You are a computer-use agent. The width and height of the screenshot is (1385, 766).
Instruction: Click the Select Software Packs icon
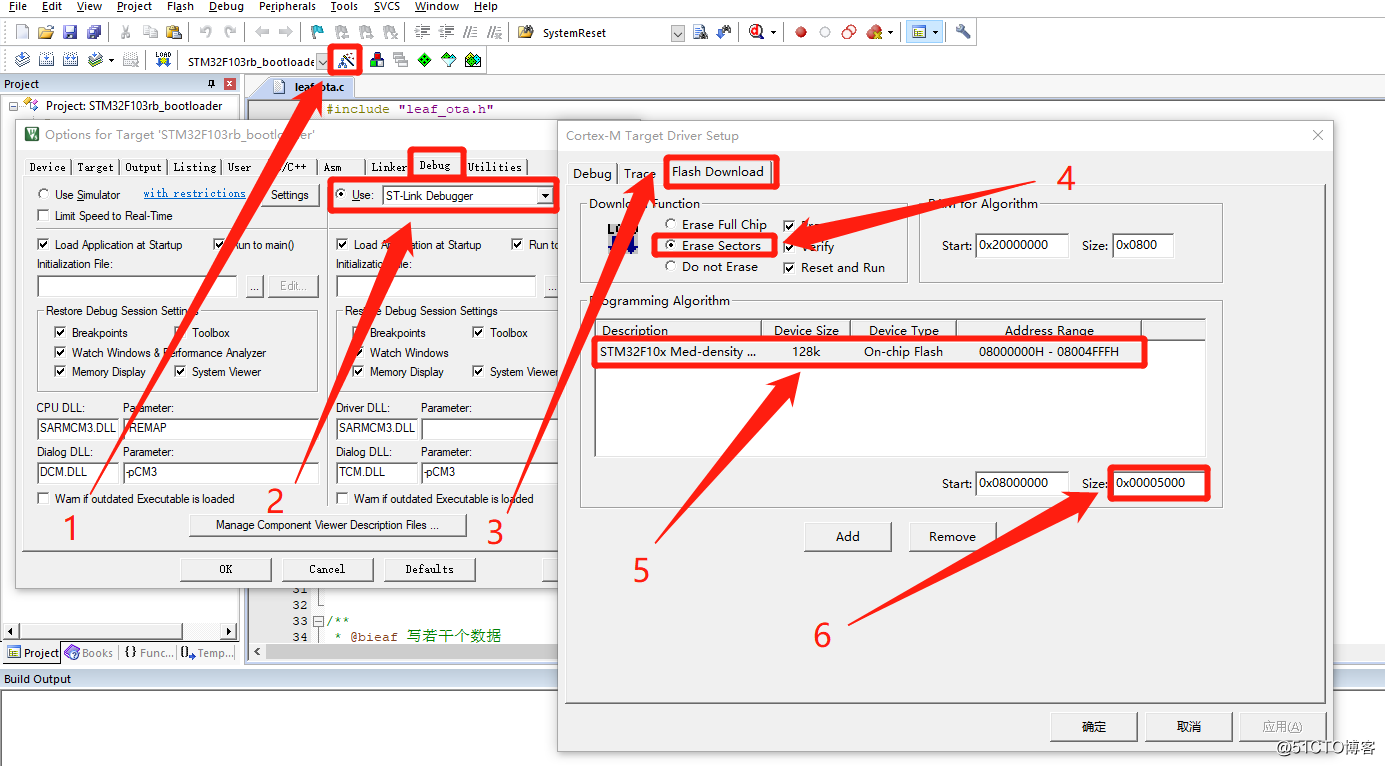pyautogui.click(x=449, y=60)
